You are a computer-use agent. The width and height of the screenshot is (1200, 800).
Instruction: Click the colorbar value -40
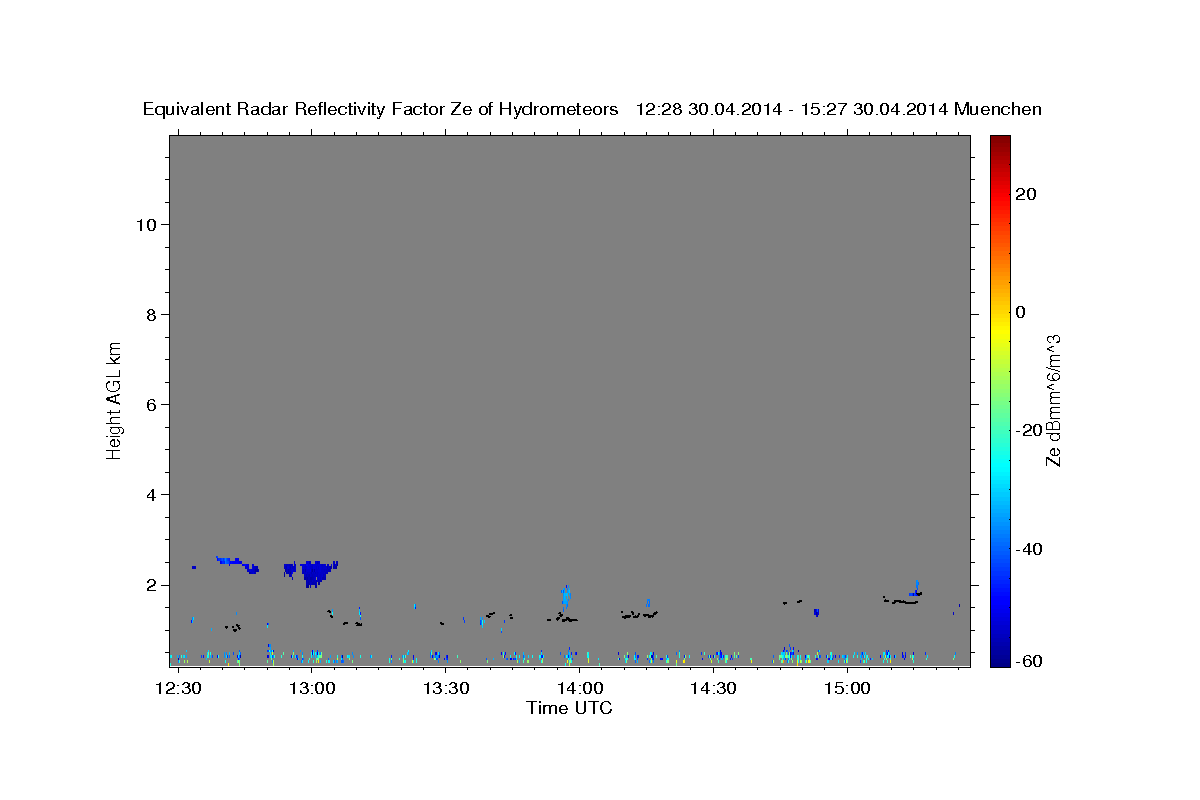coord(1029,549)
